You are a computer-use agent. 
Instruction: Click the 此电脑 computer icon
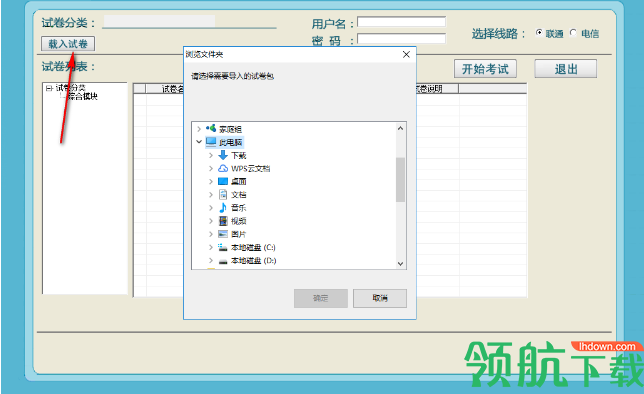[x=211, y=142]
